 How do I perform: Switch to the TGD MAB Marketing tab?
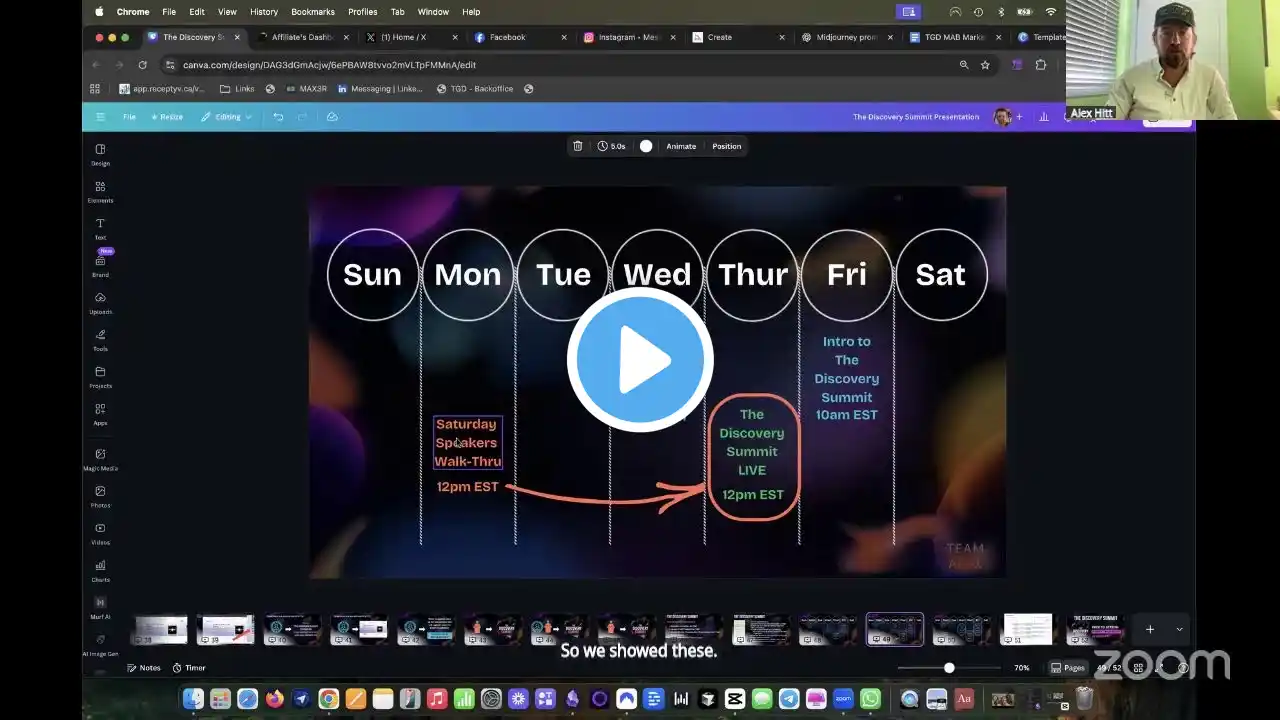[955, 37]
